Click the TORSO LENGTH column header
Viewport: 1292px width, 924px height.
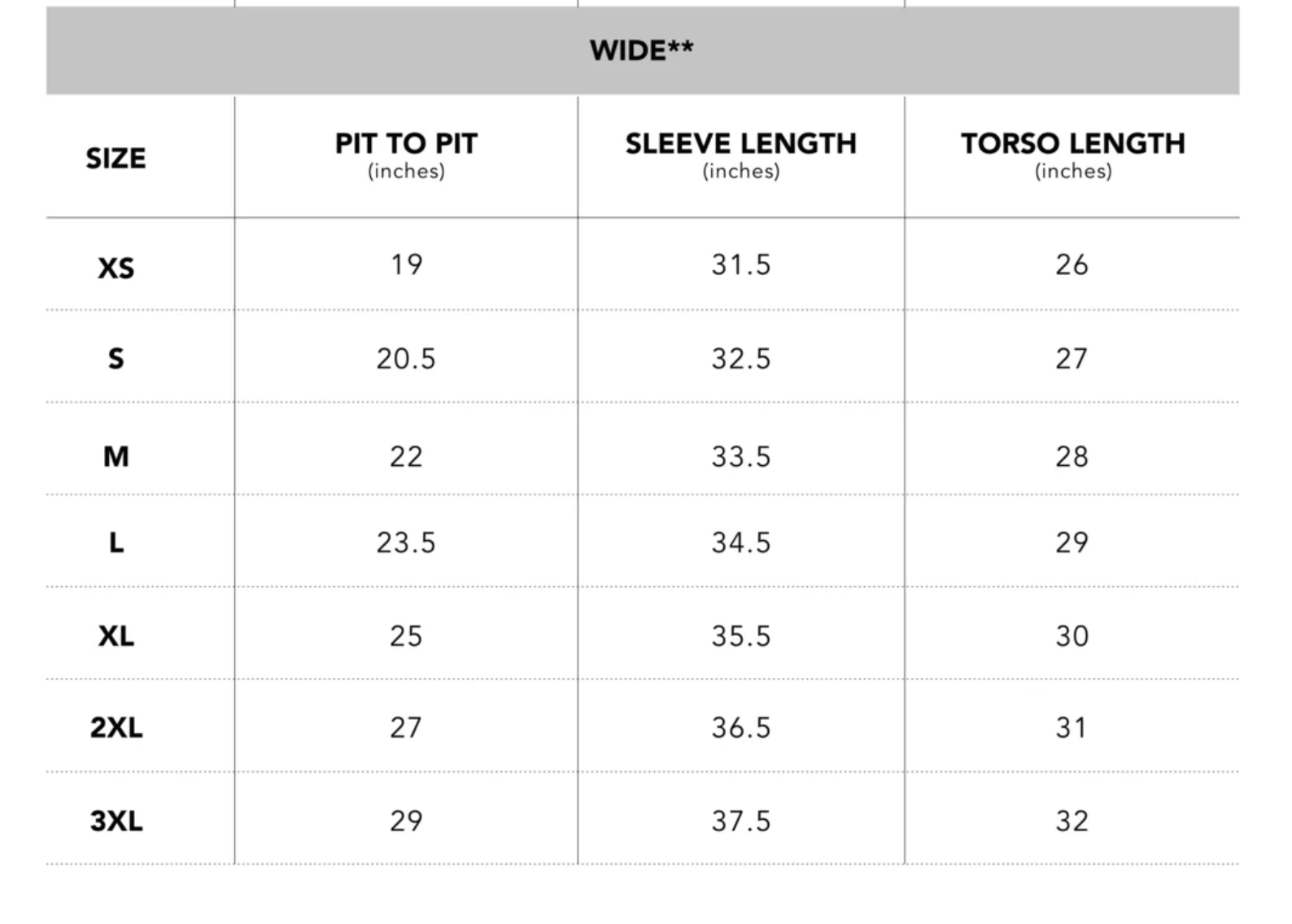[x=1072, y=144]
